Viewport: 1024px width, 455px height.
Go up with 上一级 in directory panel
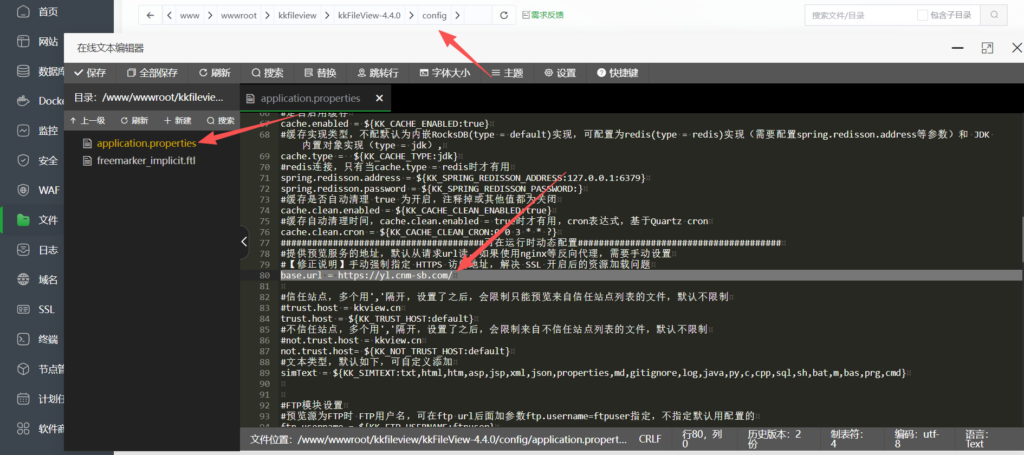[x=88, y=121]
